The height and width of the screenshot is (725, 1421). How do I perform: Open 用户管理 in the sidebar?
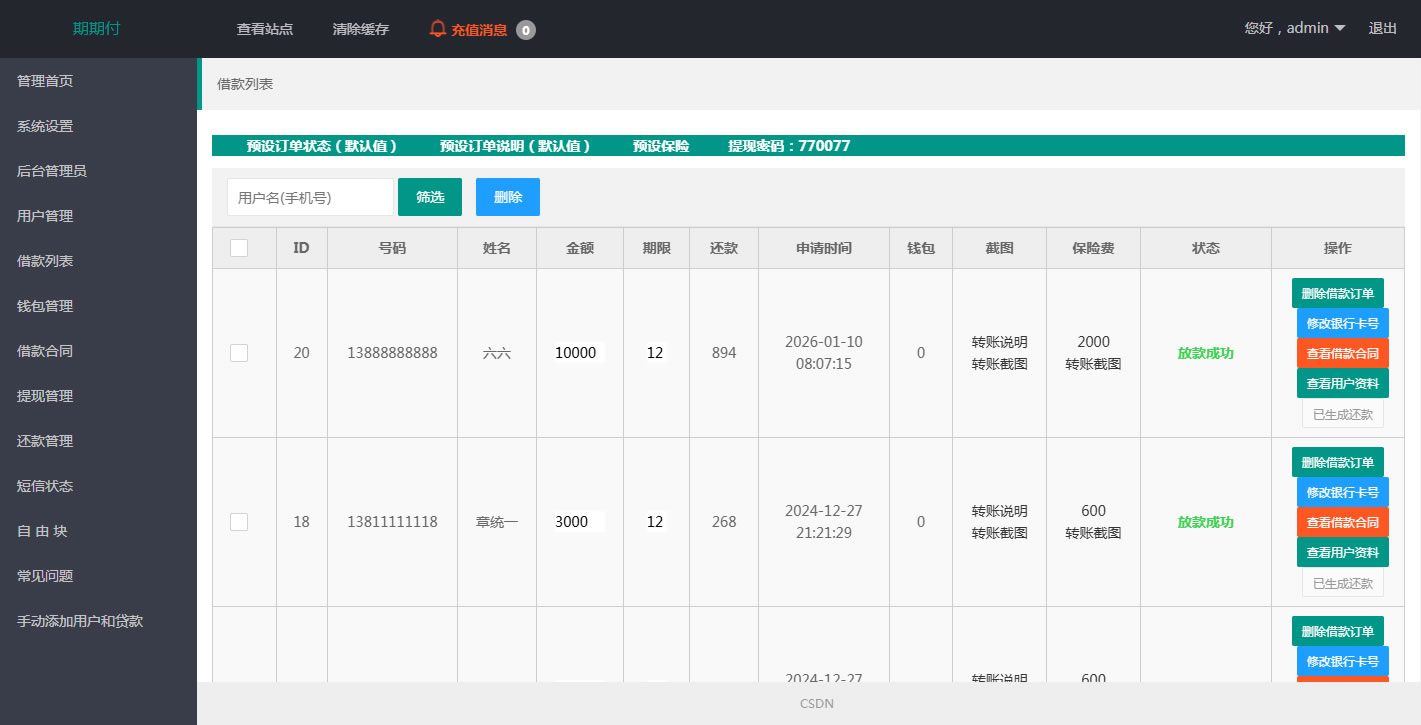pyautogui.click(x=45, y=216)
